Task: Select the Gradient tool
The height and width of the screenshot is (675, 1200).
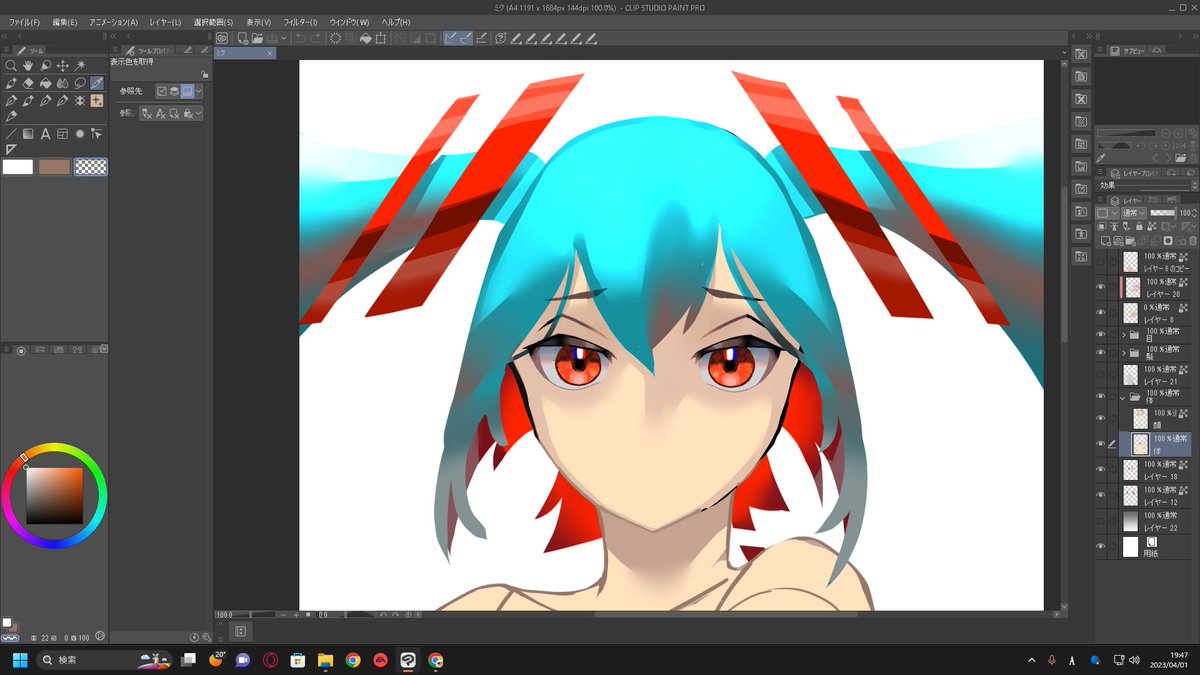Action: (x=28, y=134)
